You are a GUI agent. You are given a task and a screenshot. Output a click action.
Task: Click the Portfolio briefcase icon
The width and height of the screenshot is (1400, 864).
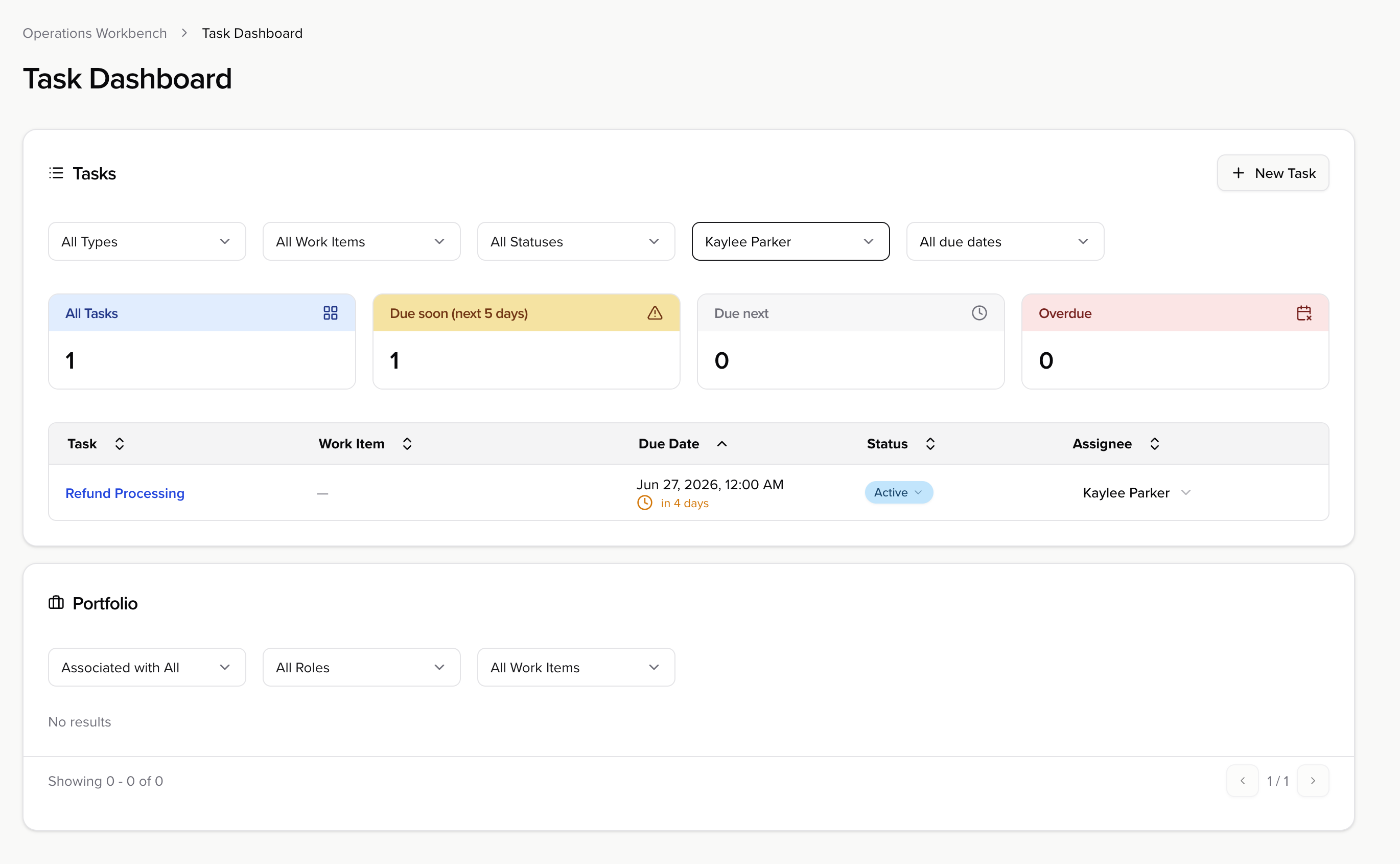pos(56,603)
